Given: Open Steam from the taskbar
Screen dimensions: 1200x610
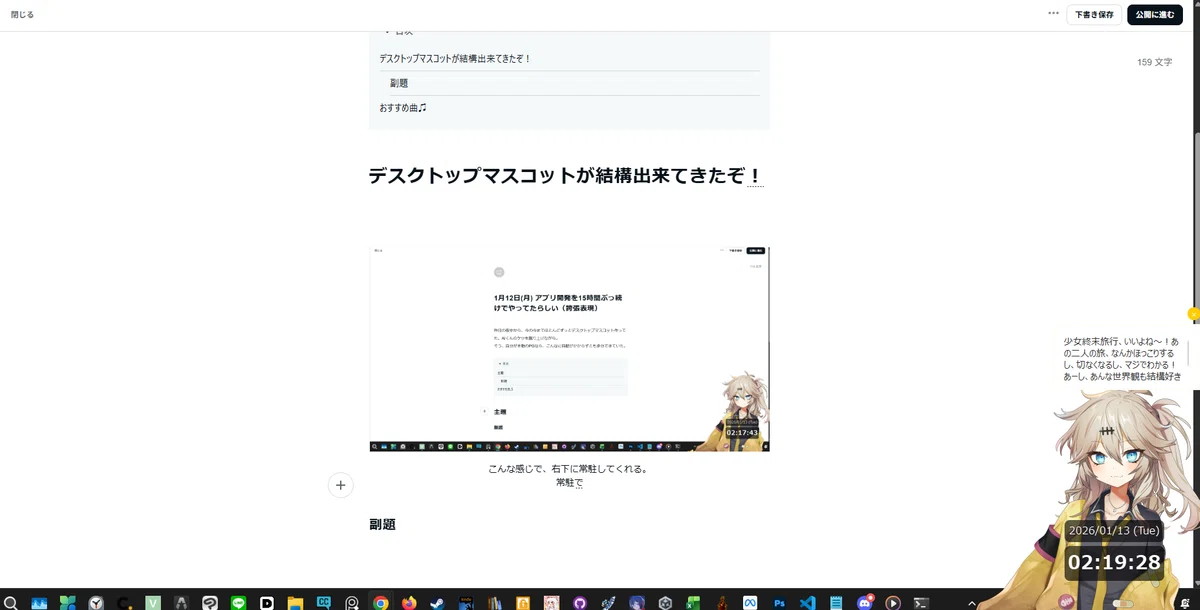Looking at the screenshot, I should [437, 603].
